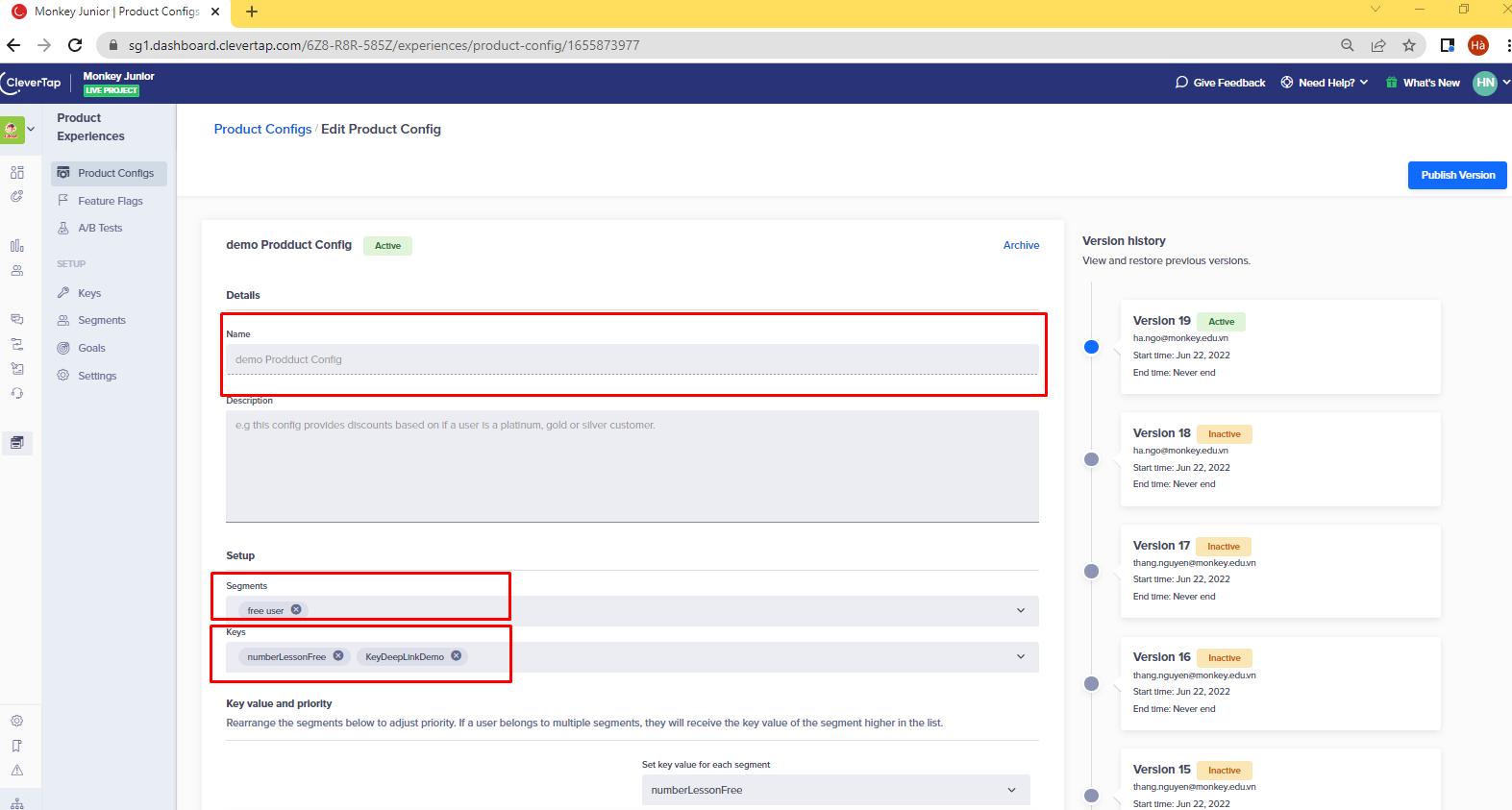Open the numberLessonFree key value dropdown
The height and width of the screenshot is (810, 1512).
tap(835, 790)
